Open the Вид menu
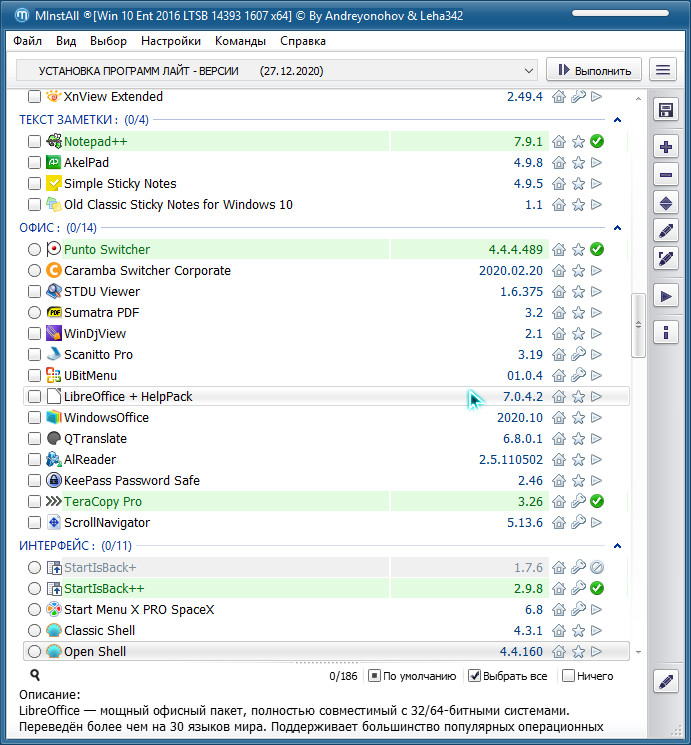This screenshot has height=745, width=691. pos(66,41)
